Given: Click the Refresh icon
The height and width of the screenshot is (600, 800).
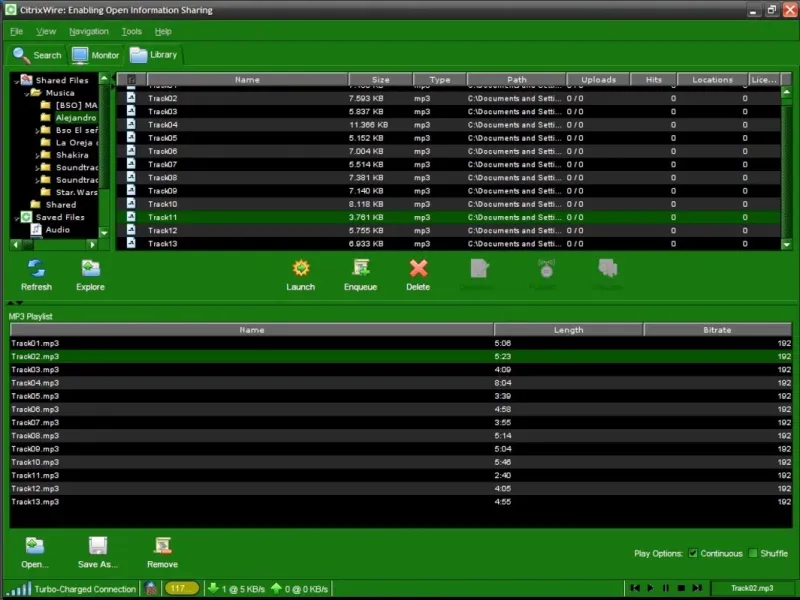Looking at the screenshot, I should coord(36,268).
